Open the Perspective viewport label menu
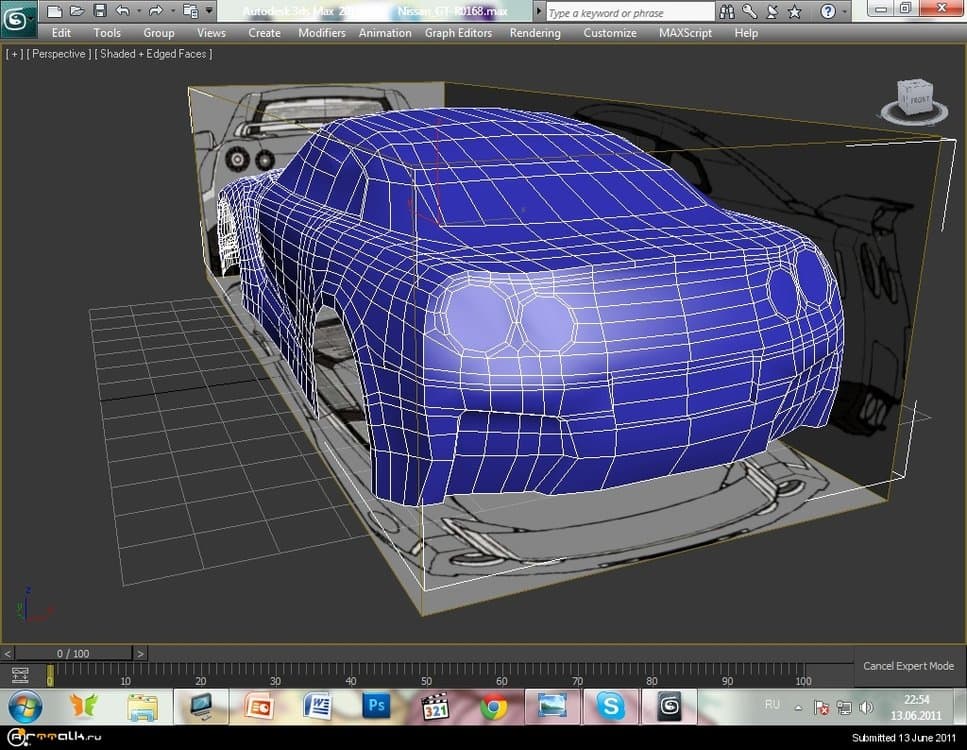 (59, 54)
